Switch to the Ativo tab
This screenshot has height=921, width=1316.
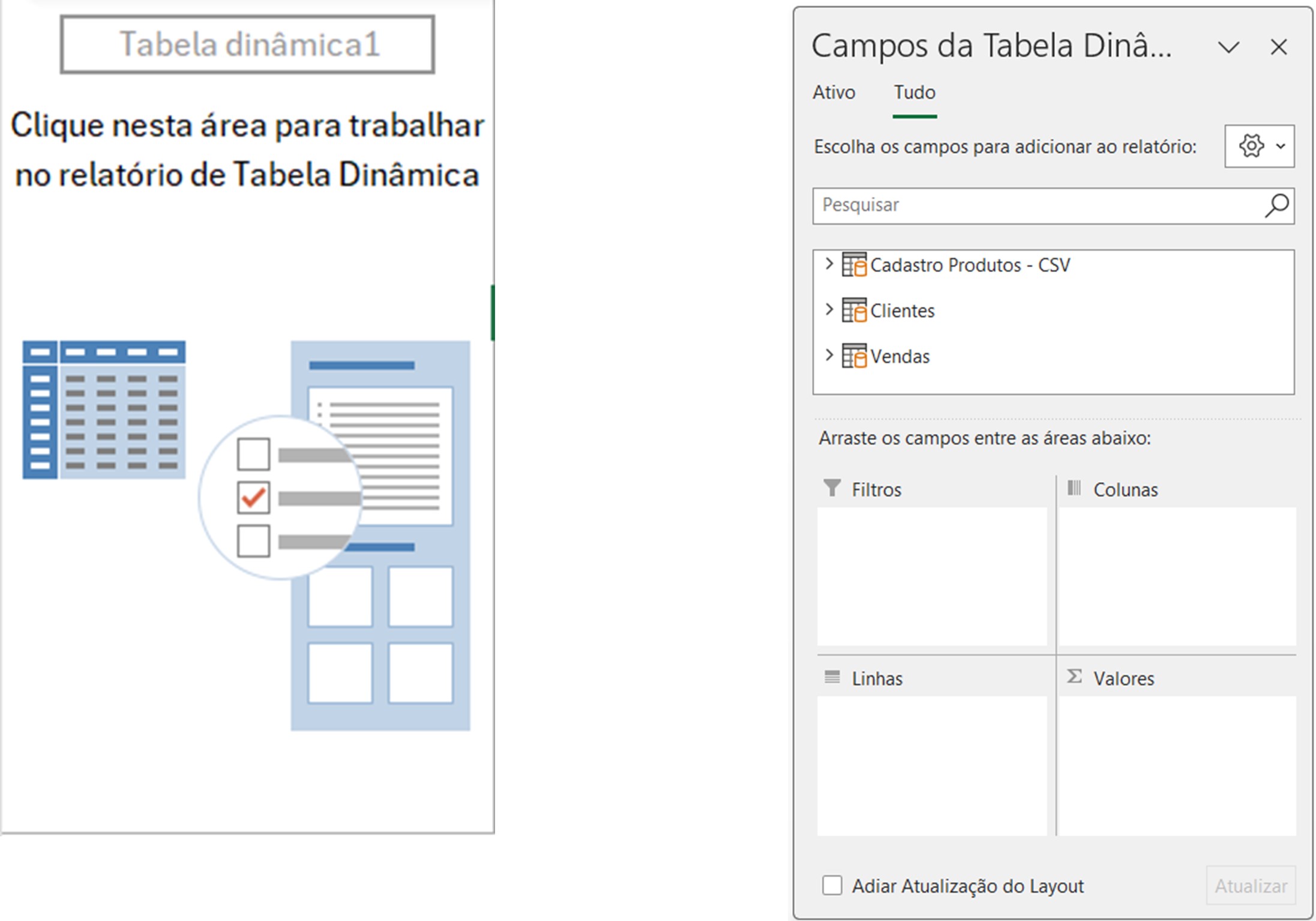pyautogui.click(x=834, y=92)
